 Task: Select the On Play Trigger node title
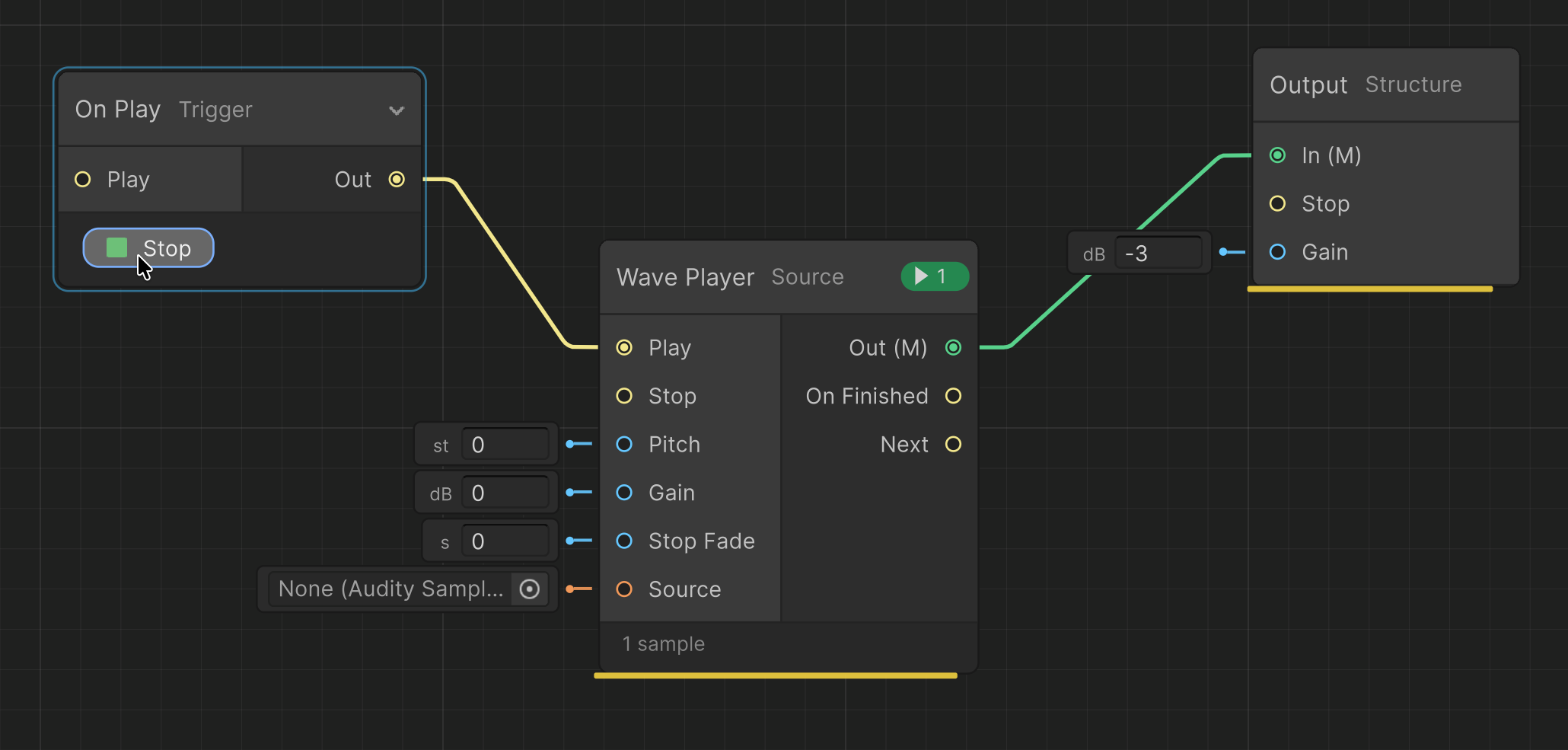164,110
